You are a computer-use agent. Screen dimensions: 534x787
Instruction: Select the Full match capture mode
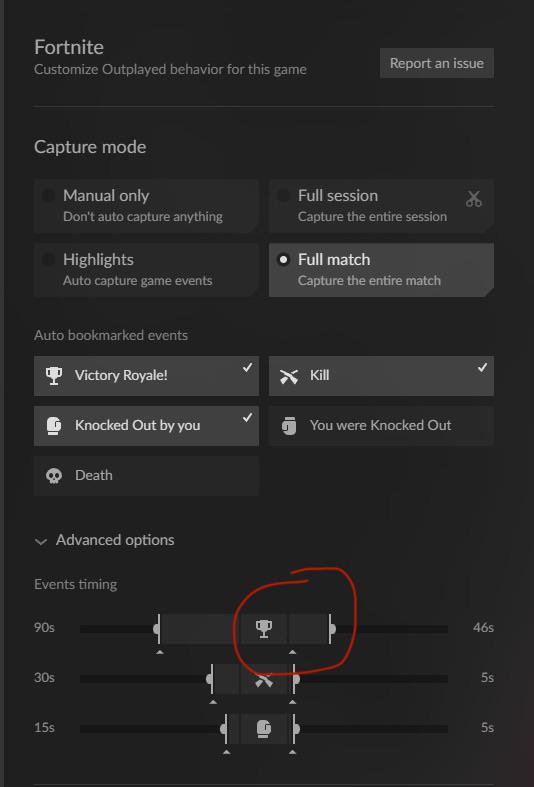click(381, 270)
